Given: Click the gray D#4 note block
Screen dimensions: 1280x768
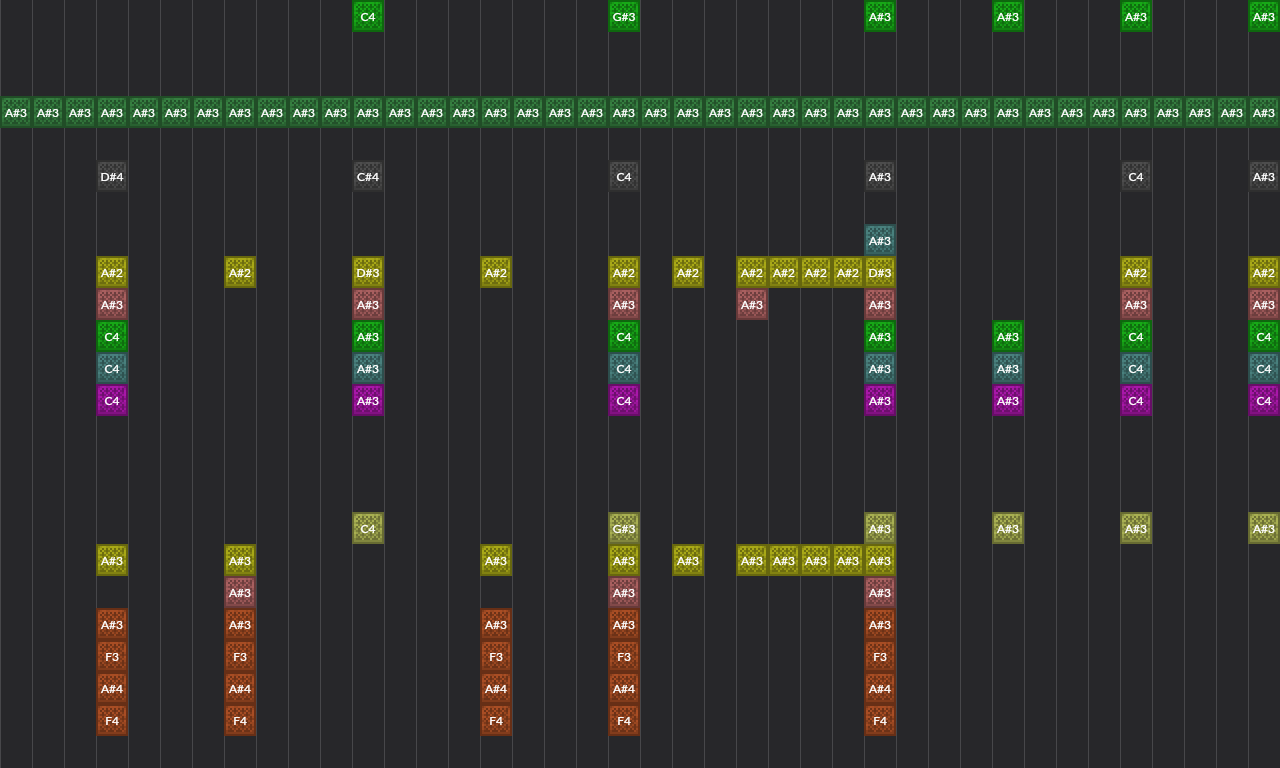Looking at the screenshot, I should 112,177.
